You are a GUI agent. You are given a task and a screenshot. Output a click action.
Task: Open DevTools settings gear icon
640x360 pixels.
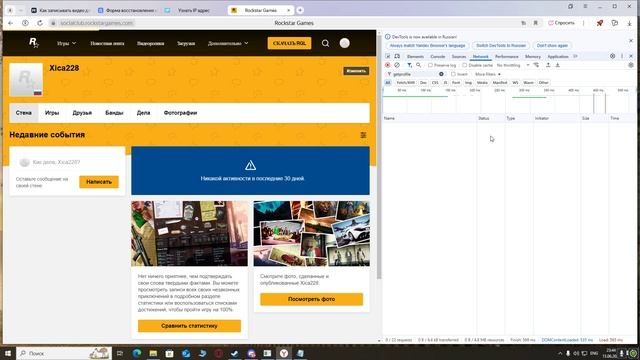coord(613,56)
